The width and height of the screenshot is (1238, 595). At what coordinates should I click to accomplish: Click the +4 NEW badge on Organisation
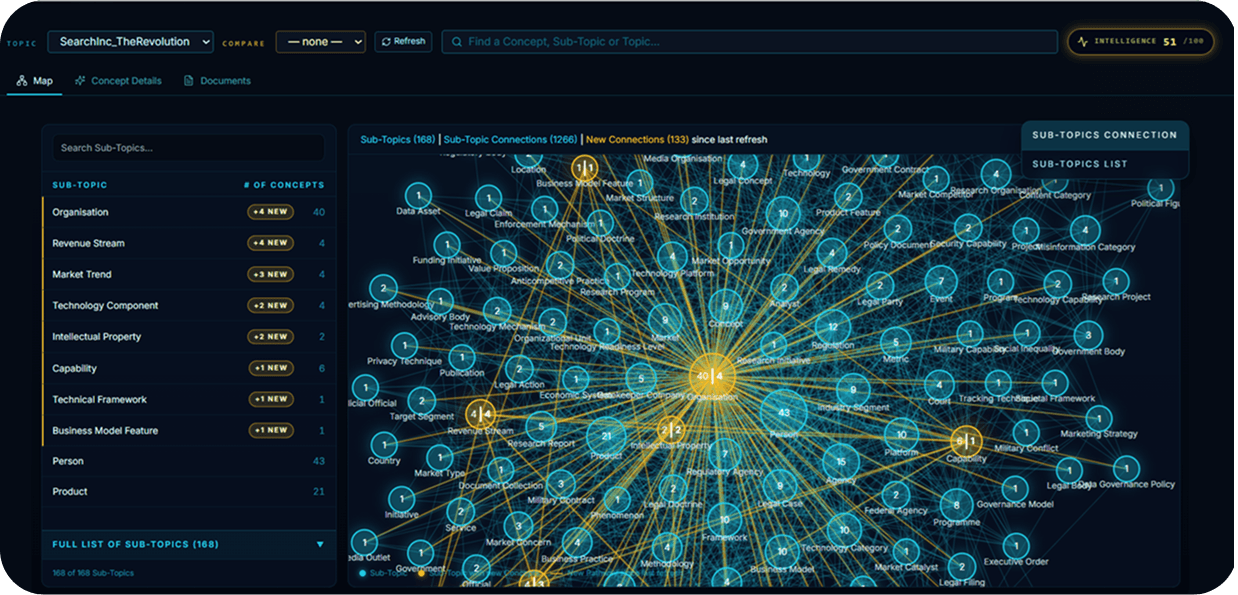click(271, 212)
